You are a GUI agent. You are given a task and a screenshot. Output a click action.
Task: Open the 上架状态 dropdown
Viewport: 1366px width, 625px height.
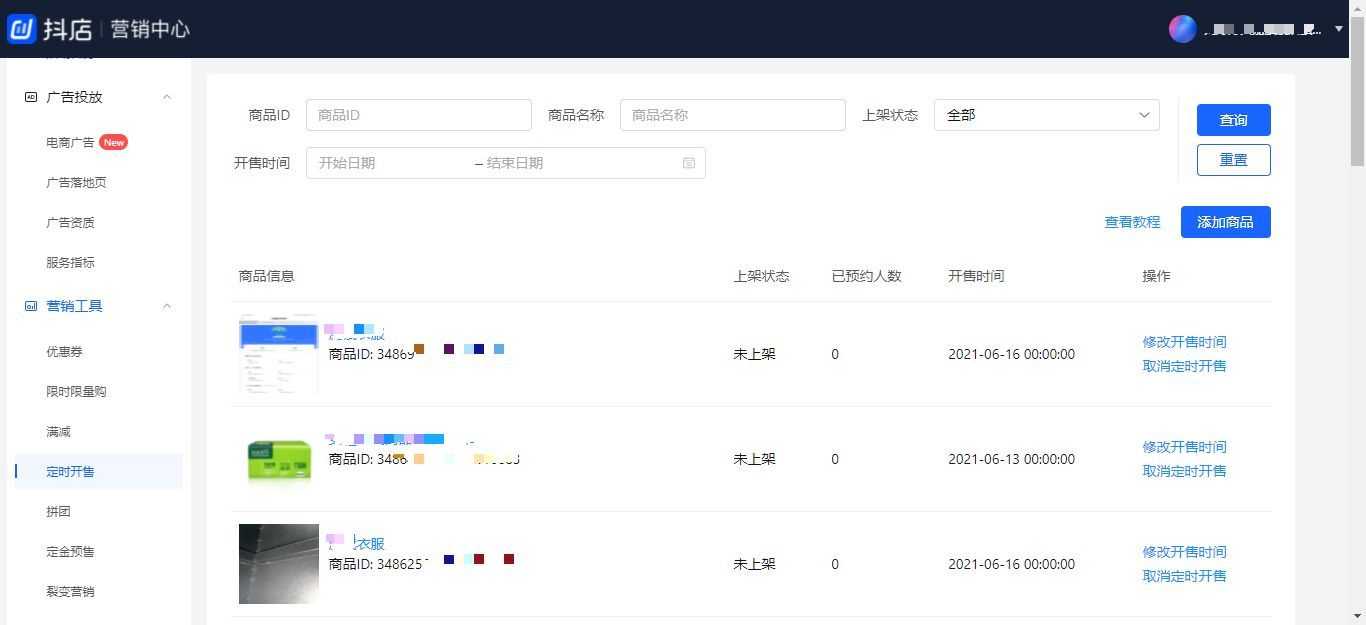point(1046,115)
